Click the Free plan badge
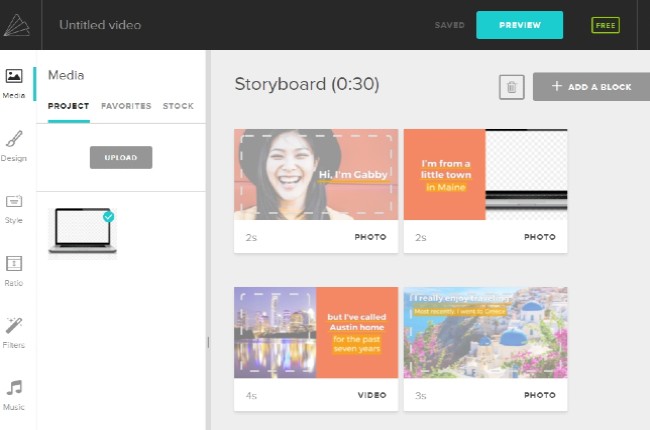This screenshot has height=430, width=650. (605, 25)
